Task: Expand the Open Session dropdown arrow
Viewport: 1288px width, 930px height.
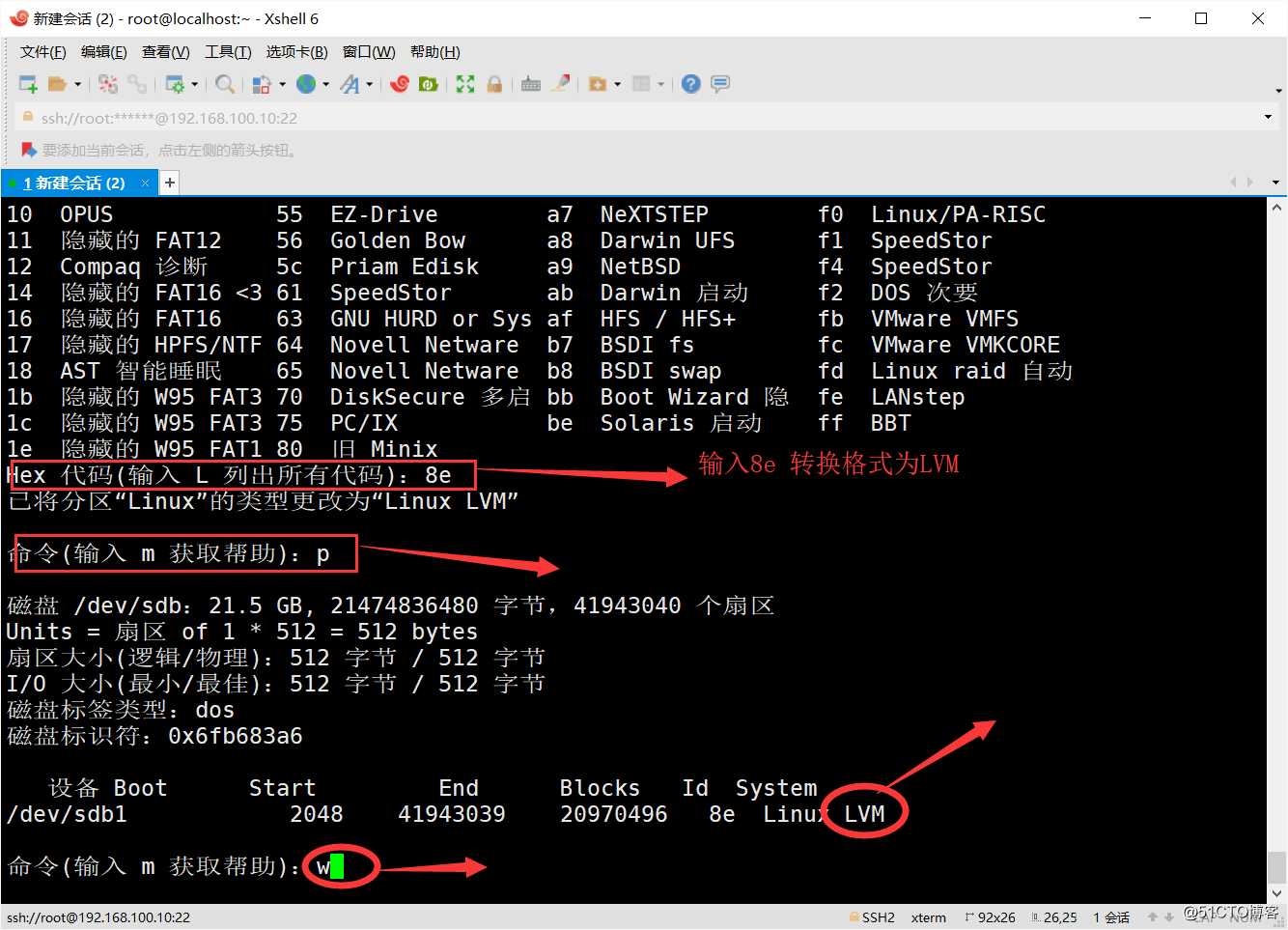Action: tap(77, 84)
